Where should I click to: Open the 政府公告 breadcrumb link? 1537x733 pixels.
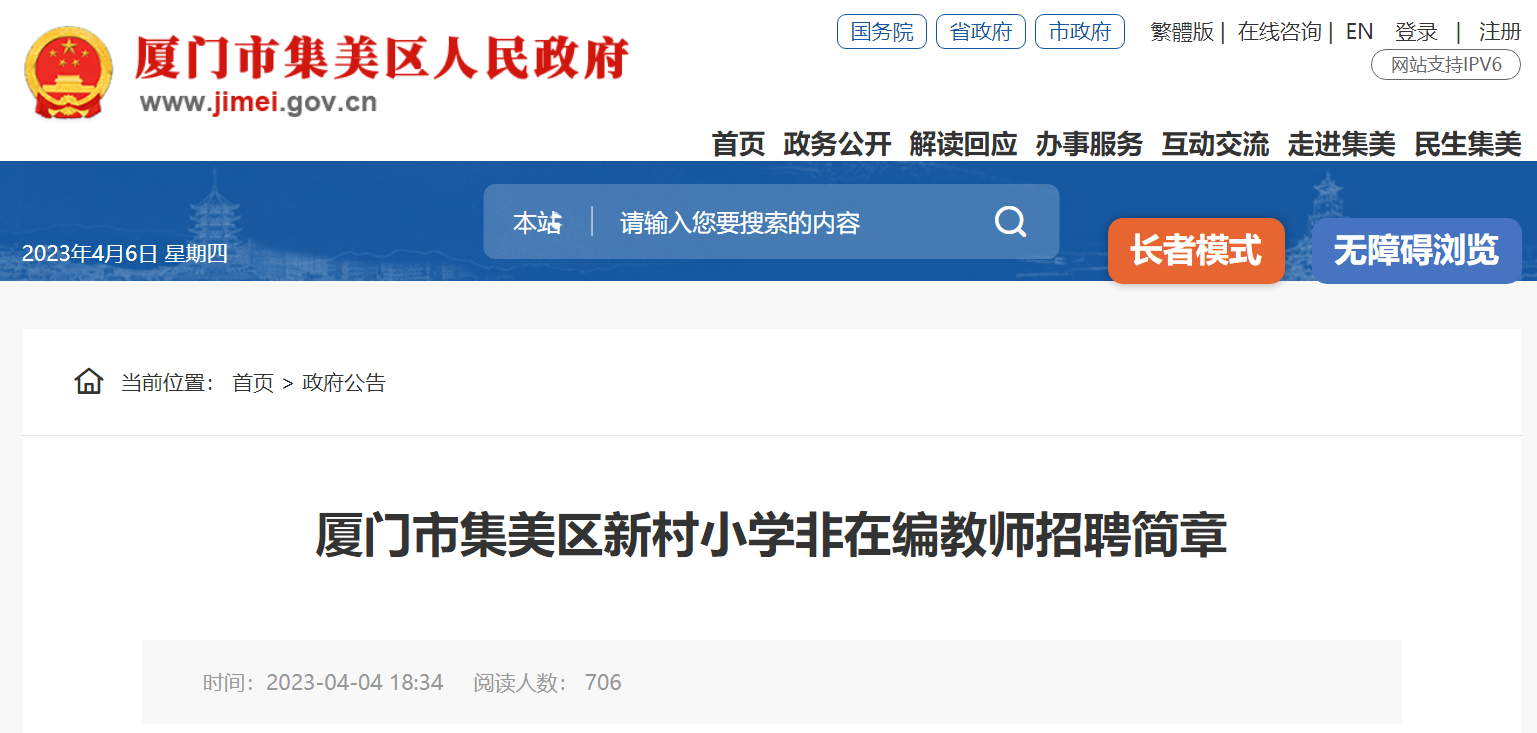coord(344,382)
